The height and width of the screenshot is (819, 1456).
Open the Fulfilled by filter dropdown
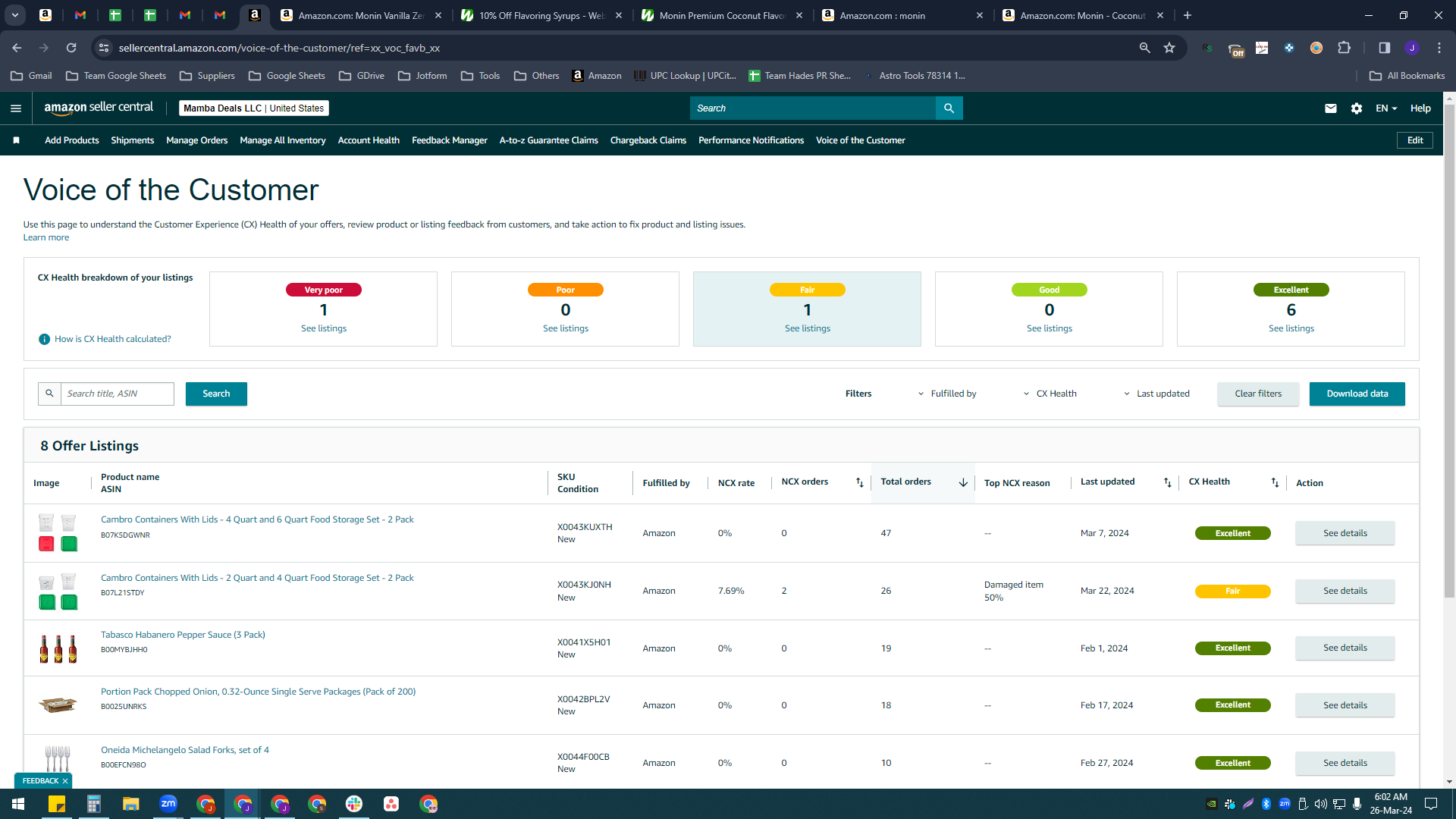[x=947, y=394]
